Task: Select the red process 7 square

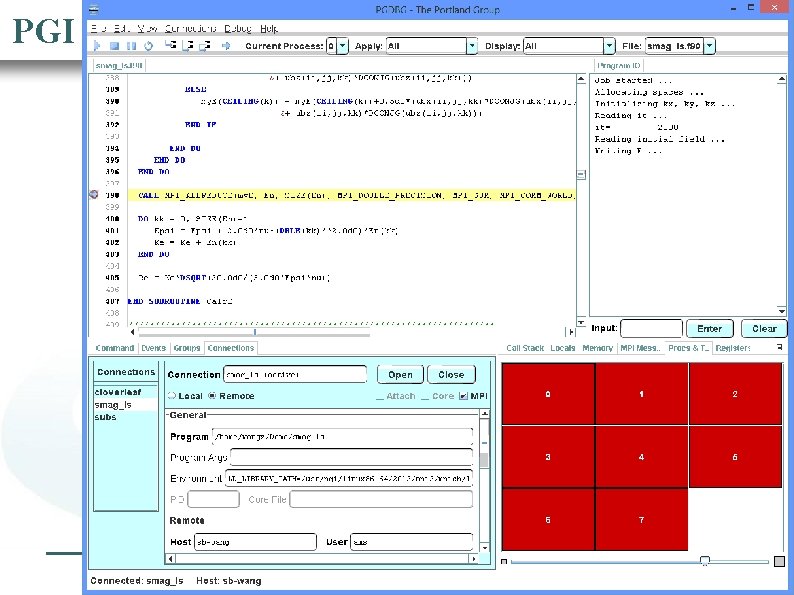Action: [x=641, y=520]
